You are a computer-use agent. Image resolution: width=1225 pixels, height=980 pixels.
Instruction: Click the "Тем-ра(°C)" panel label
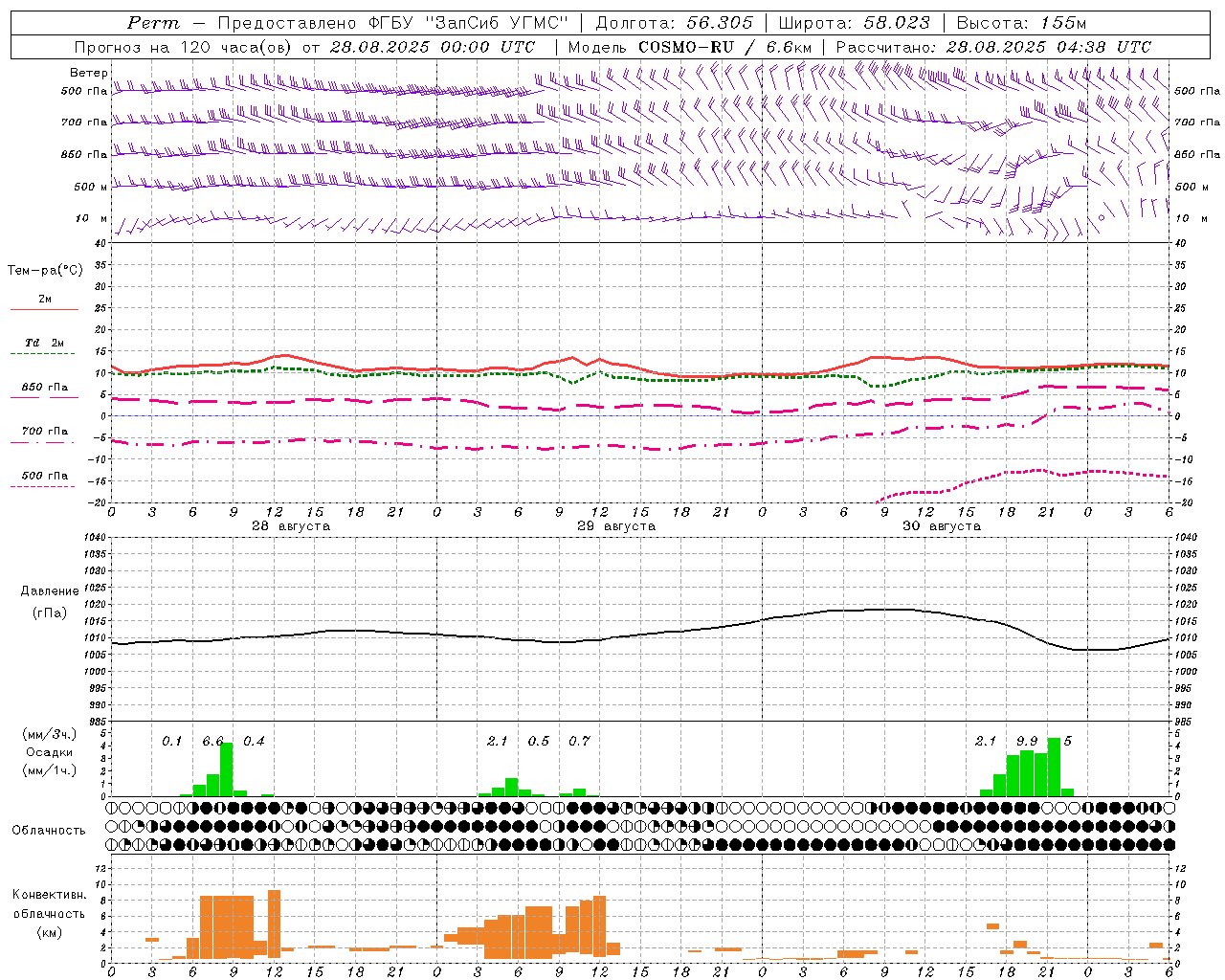(45, 271)
